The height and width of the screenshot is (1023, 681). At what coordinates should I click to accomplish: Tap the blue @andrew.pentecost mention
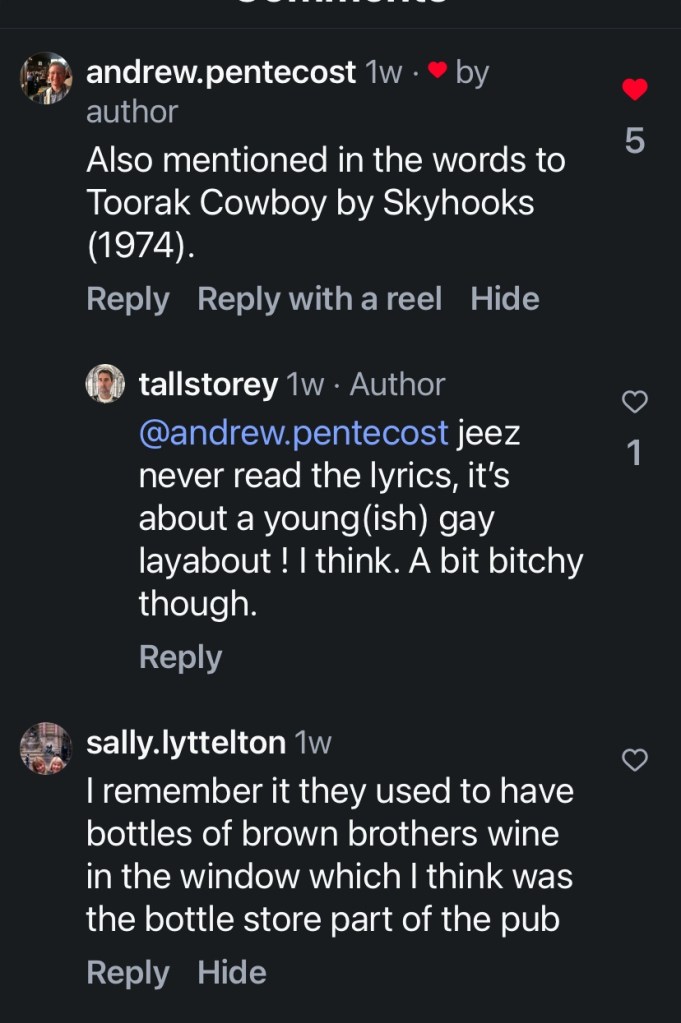click(x=294, y=433)
